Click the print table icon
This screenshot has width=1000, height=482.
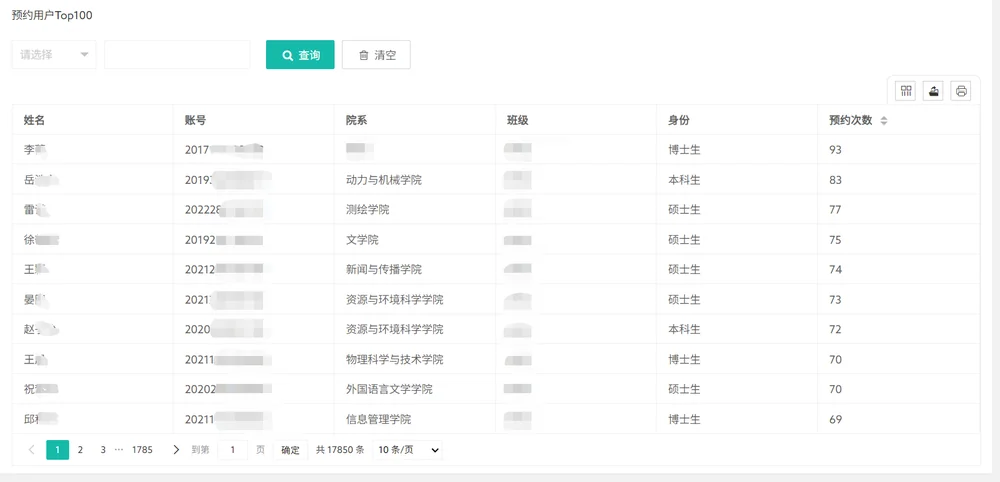961,91
